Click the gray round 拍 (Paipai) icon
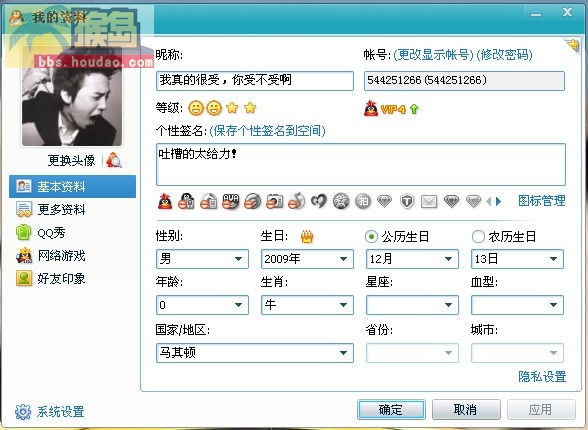The width and height of the screenshot is (588, 430). pyautogui.click(x=363, y=201)
